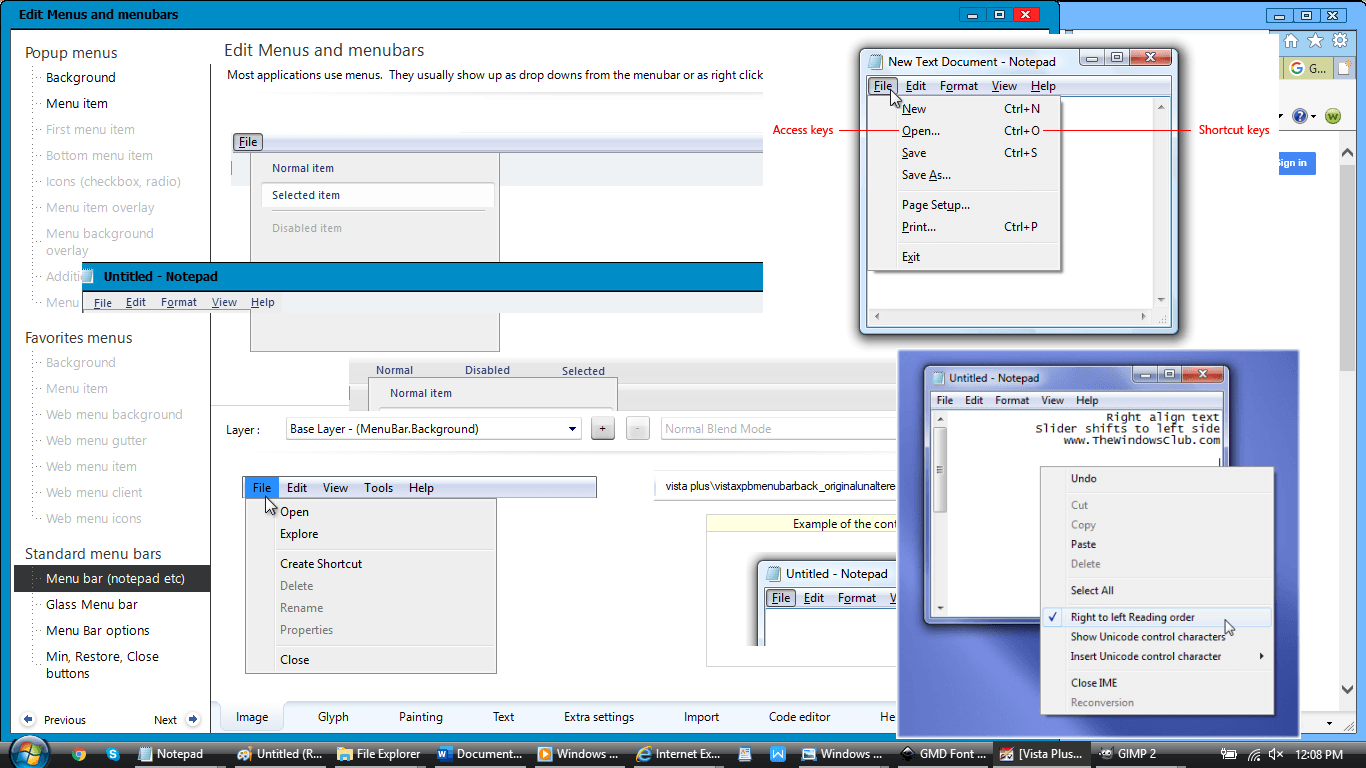
Task: Switch to Notepad taskbar button
Action: [x=179, y=754]
